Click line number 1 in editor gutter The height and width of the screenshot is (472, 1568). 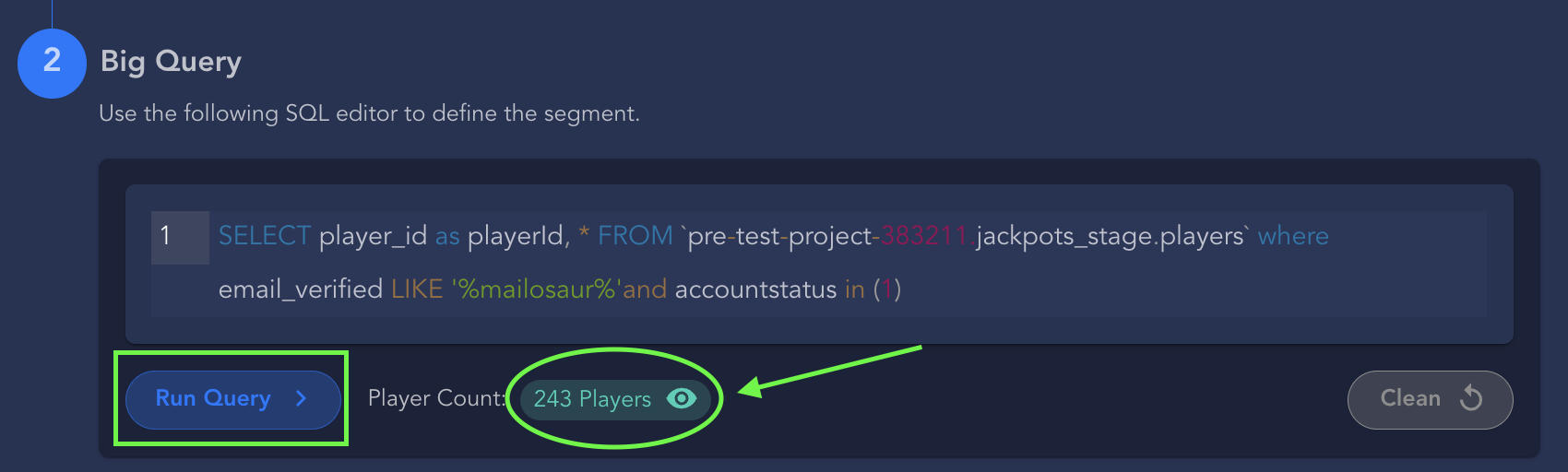click(166, 236)
